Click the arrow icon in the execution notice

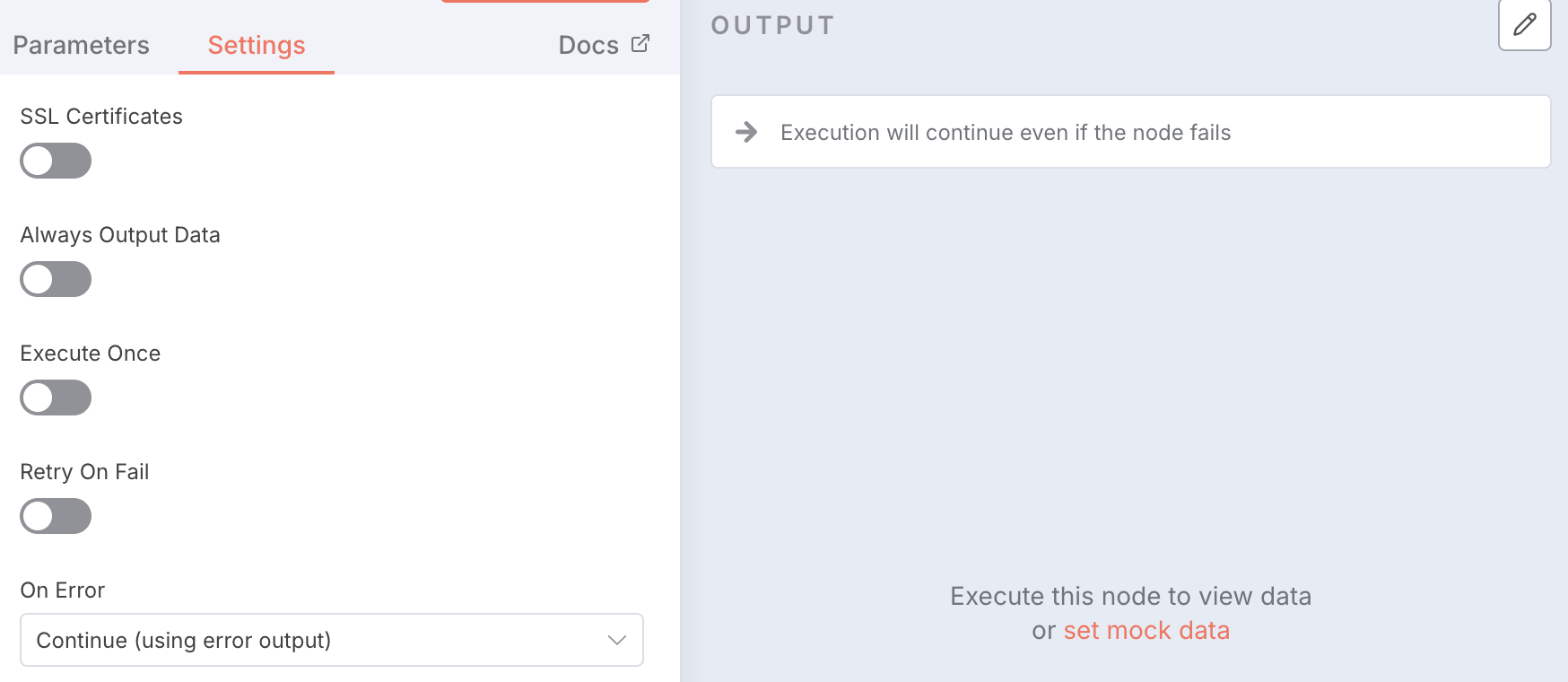click(x=746, y=133)
